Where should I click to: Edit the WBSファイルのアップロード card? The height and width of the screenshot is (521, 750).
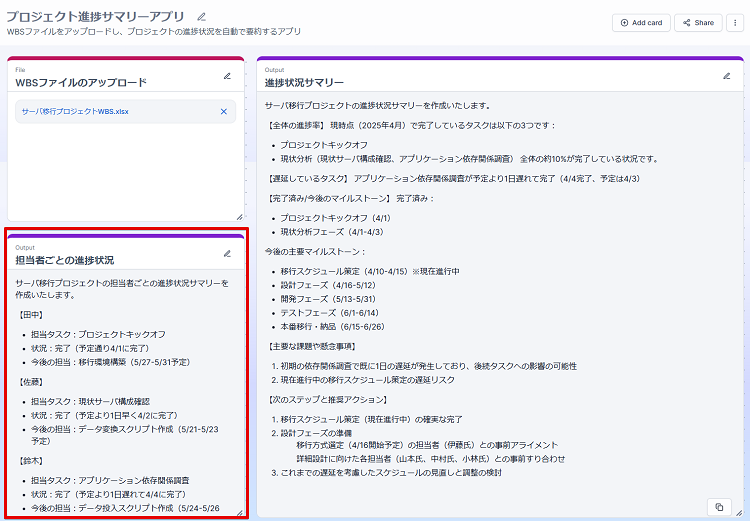tap(227, 76)
